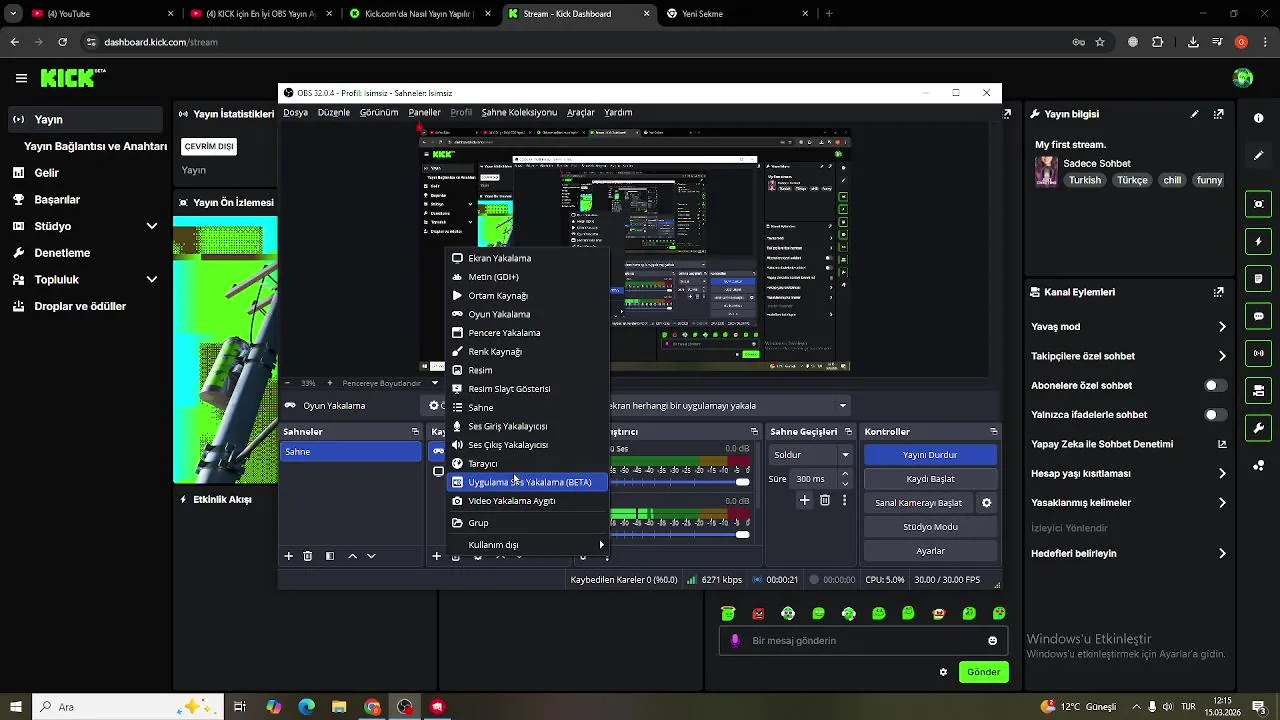Image resolution: width=1280 pixels, height=720 pixels.
Task: Open Hedefleri belirleyin options
Action: 1128,553
